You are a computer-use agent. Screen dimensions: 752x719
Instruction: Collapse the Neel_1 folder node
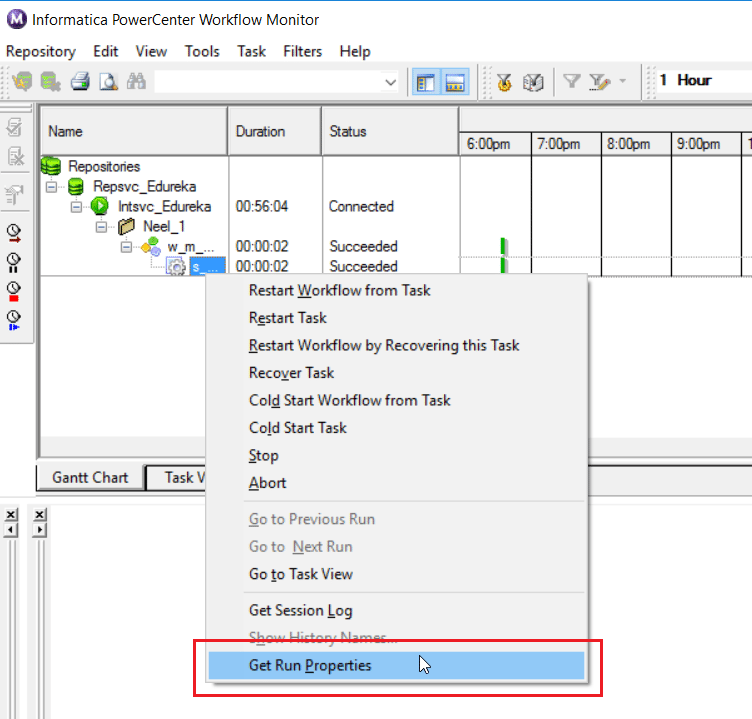(x=101, y=227)
